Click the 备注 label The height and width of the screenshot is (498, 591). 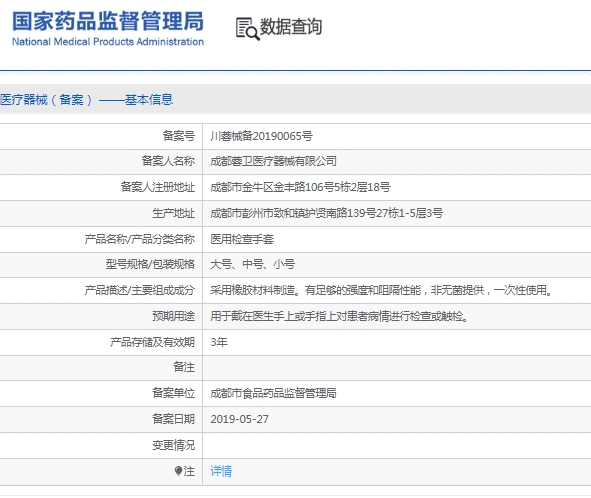coord(184,367)
